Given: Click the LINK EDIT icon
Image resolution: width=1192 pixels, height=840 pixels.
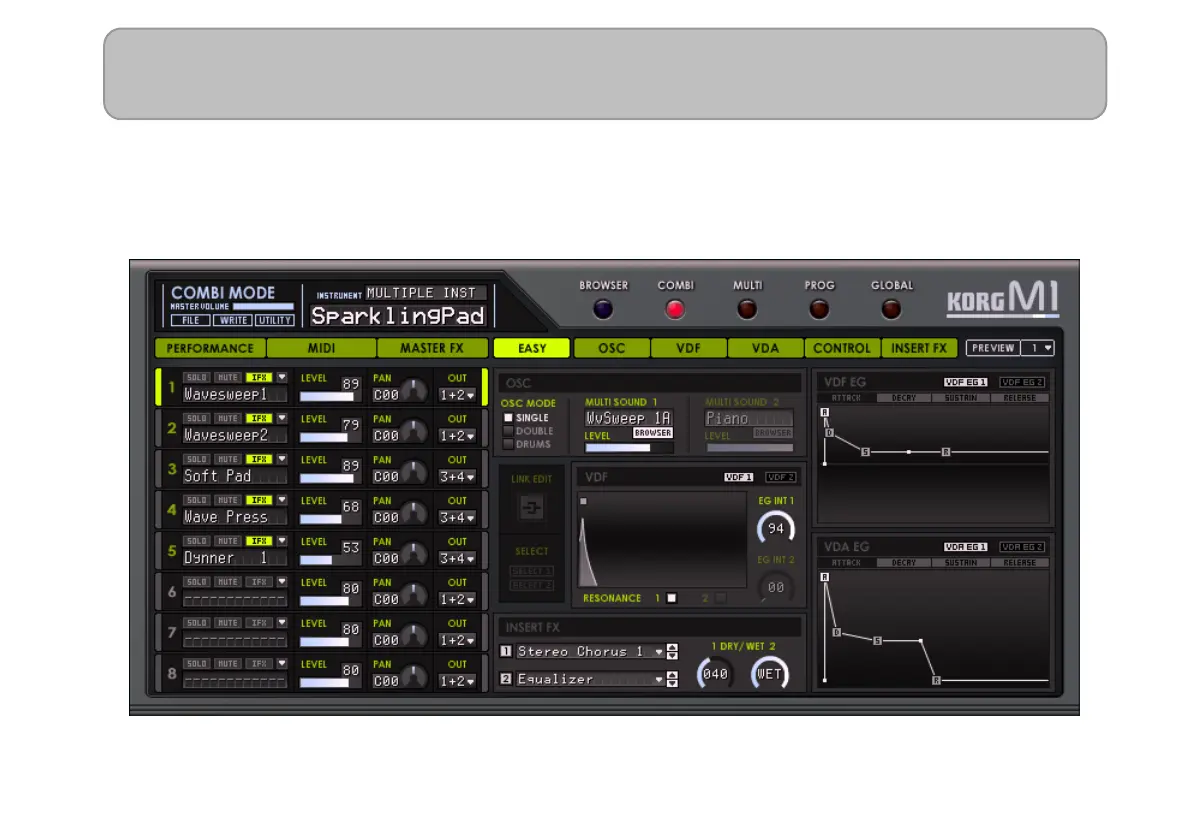Looking at the screenshot, I should [531, 507].
